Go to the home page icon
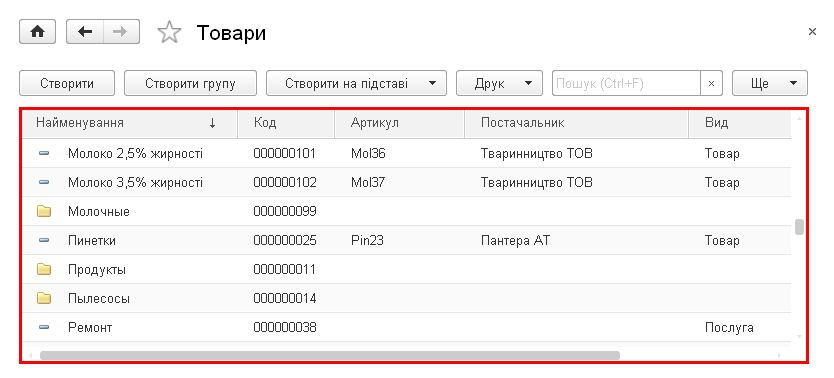Image resolution: width=834 pixels, height=378 pixels. (x=37, y=32)
